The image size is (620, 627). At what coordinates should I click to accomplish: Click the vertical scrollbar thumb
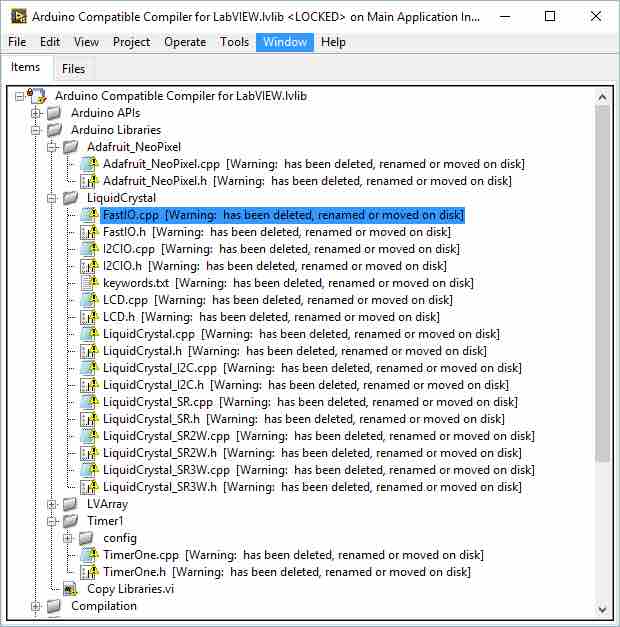click(602, 284)
